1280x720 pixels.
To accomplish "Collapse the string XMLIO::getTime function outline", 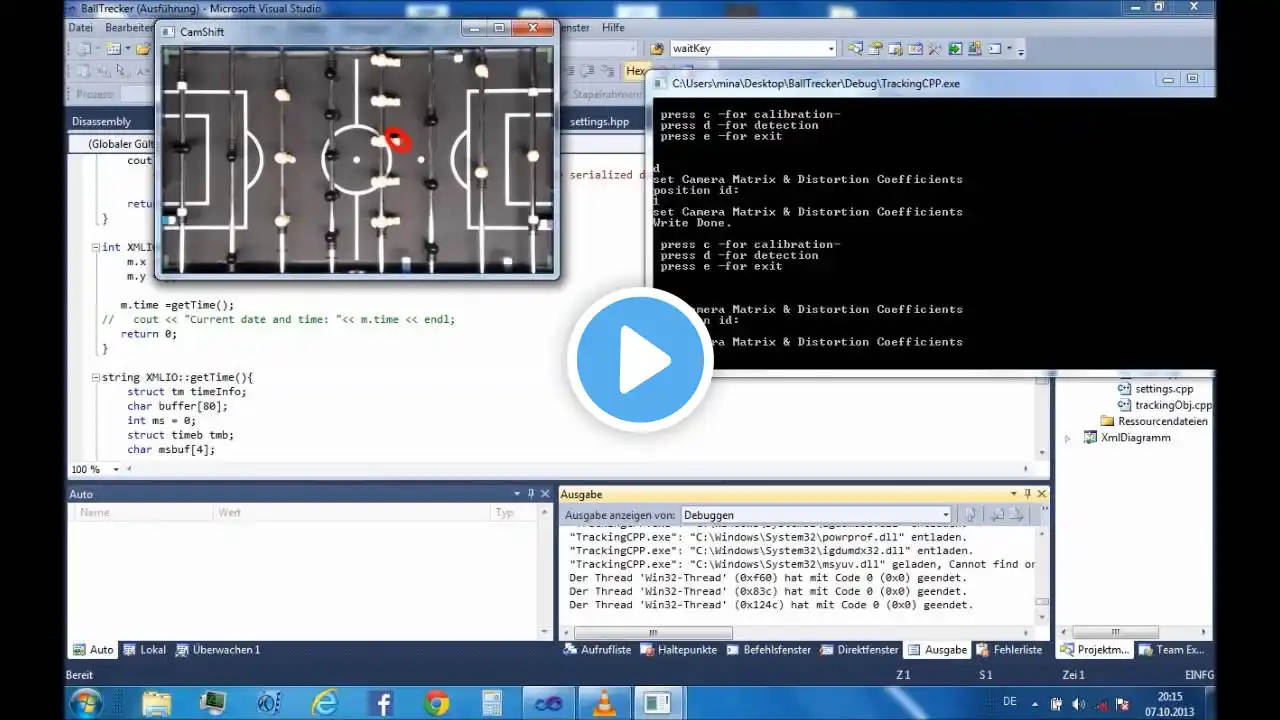I will tap(95, 378).
